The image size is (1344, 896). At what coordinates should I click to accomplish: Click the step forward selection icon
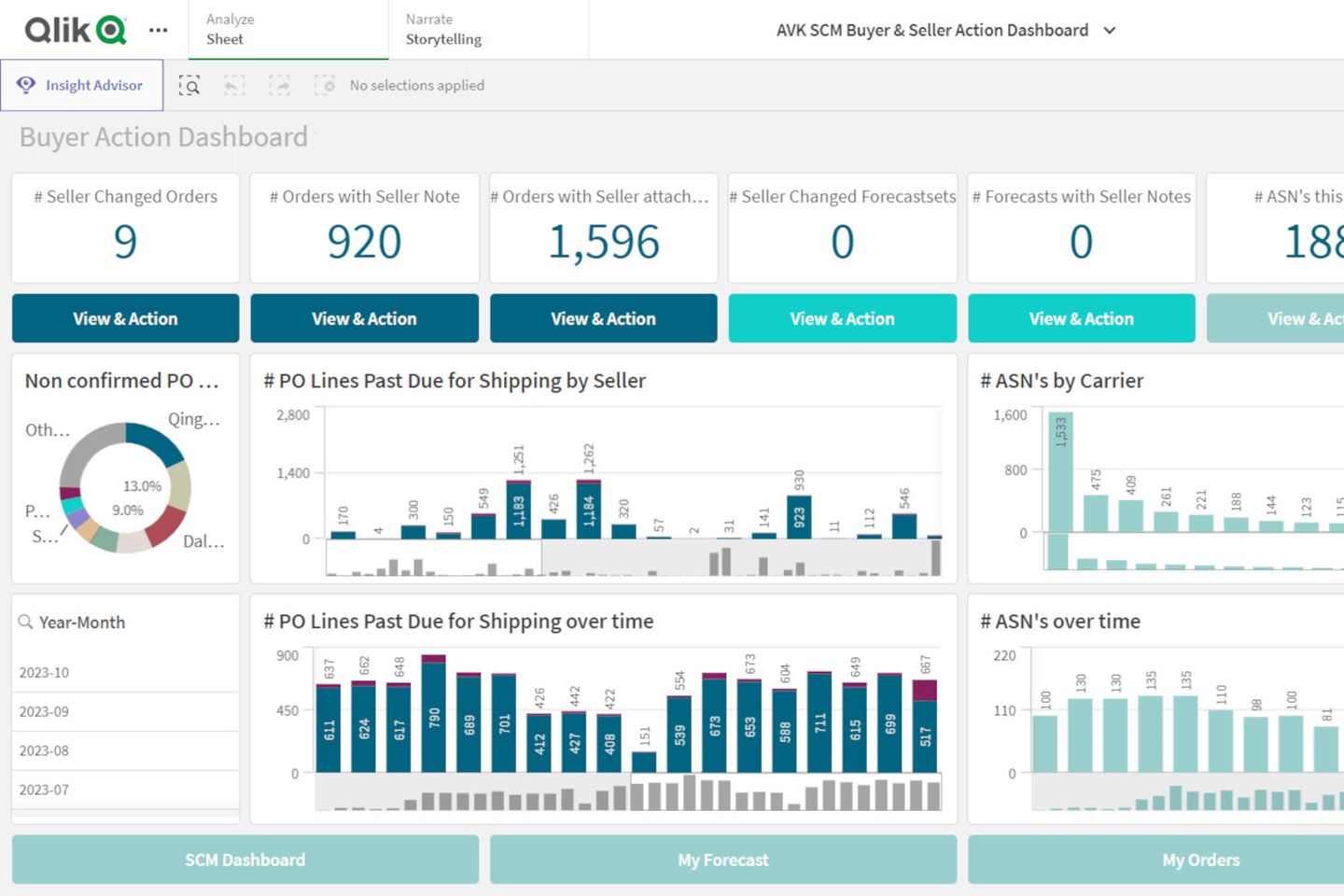click(x=279, y=85)
